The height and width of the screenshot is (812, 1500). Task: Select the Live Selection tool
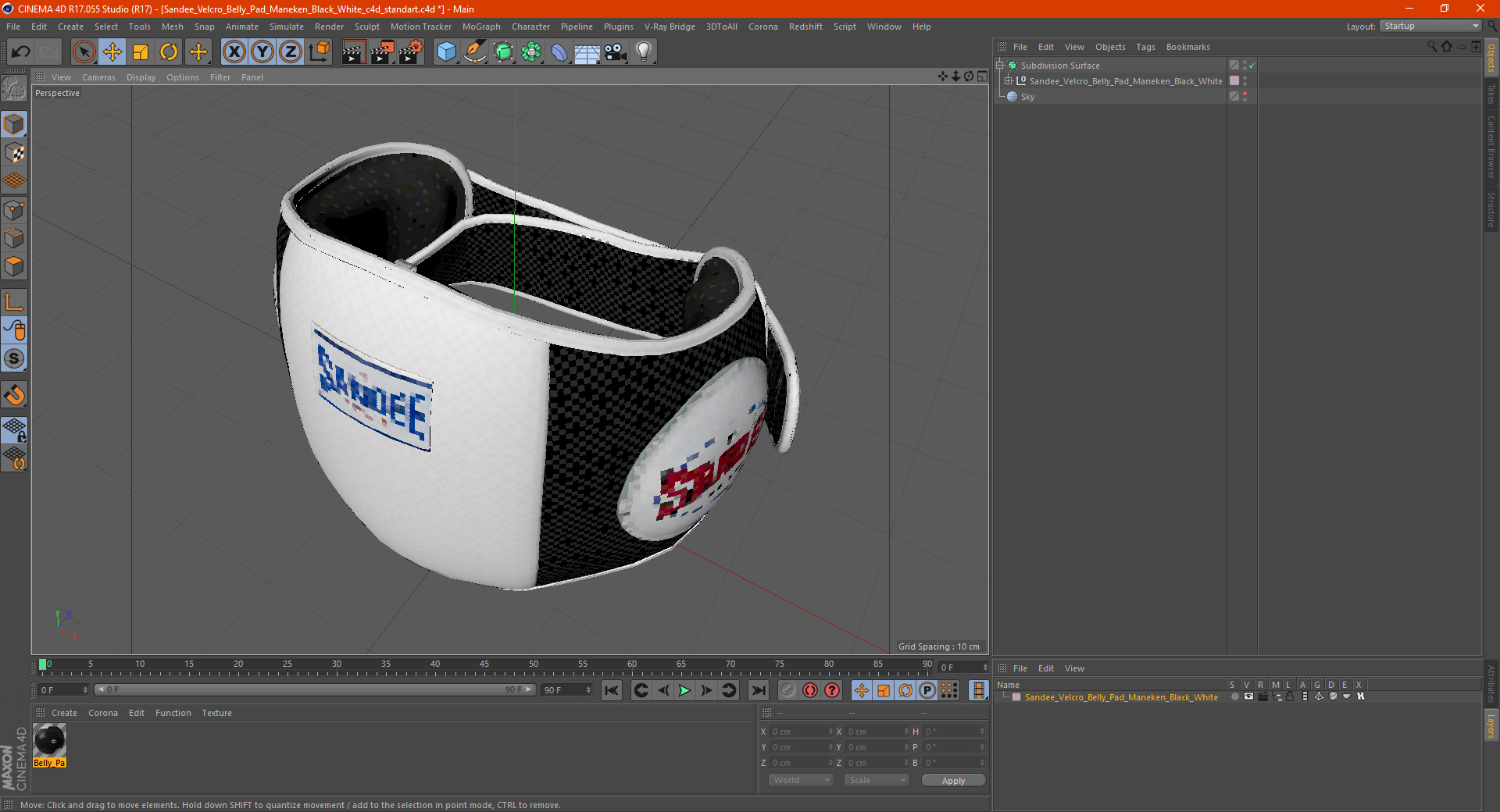84,52
